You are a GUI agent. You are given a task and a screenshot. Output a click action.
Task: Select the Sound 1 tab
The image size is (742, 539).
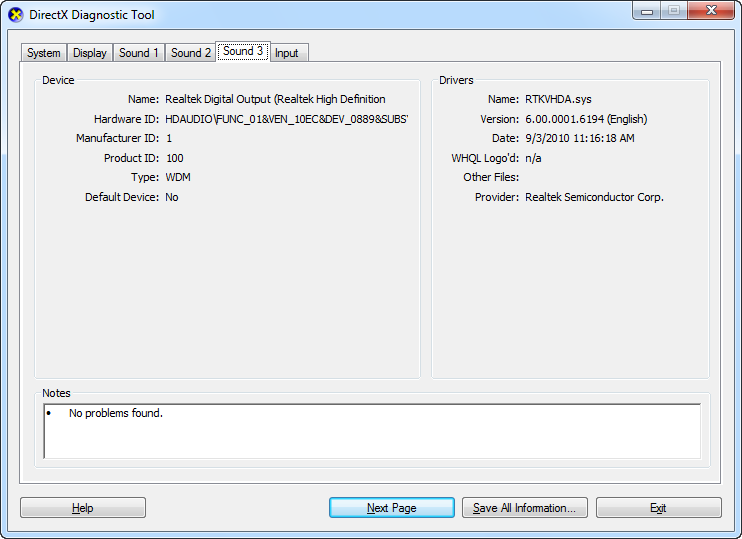tap(139, 53)
